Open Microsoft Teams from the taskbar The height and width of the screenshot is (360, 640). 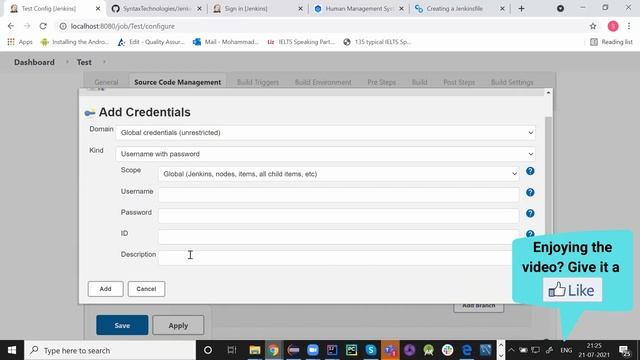click(x=390, y=350)
